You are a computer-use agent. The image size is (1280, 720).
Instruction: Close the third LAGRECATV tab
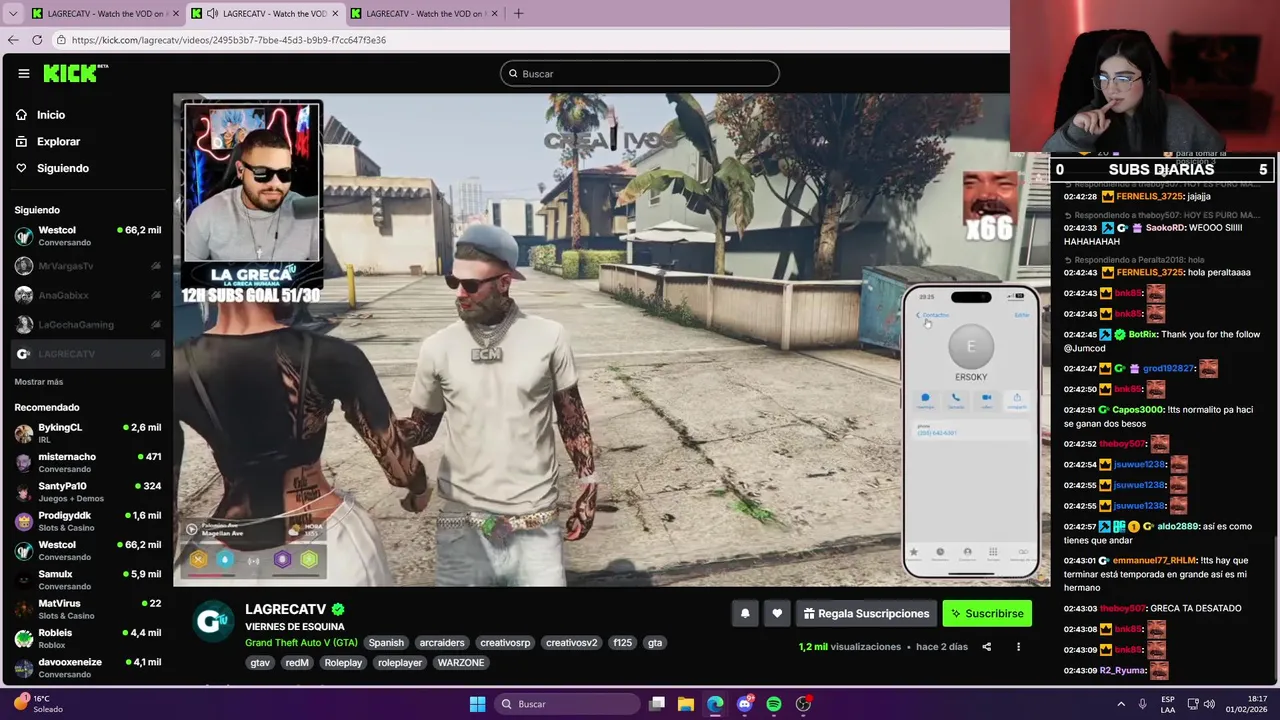point(496,13)
